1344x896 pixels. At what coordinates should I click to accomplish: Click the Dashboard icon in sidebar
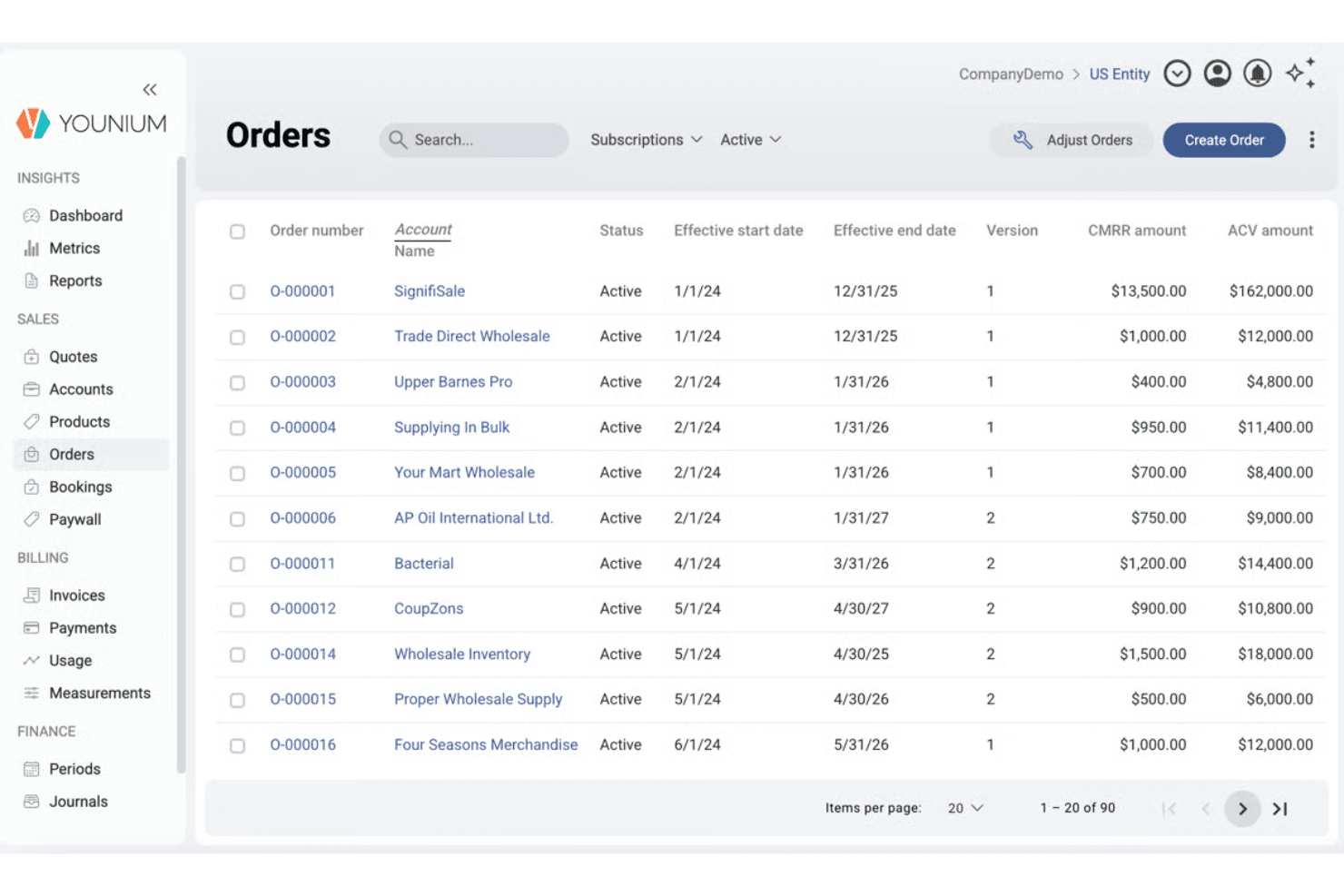click(32, 216)
